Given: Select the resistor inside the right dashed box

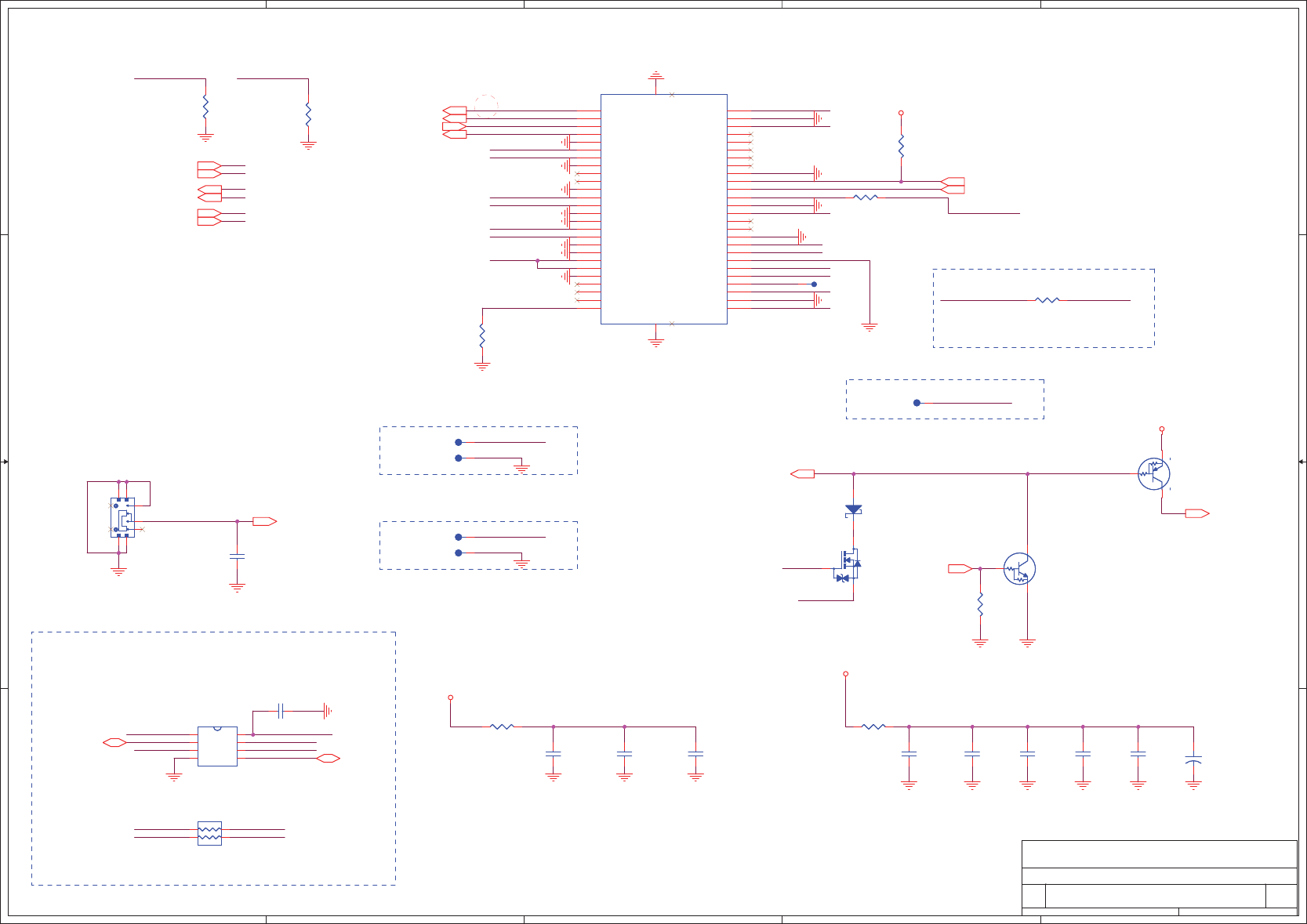Looking at the screenshot, I should click(x=1047, y=300).
